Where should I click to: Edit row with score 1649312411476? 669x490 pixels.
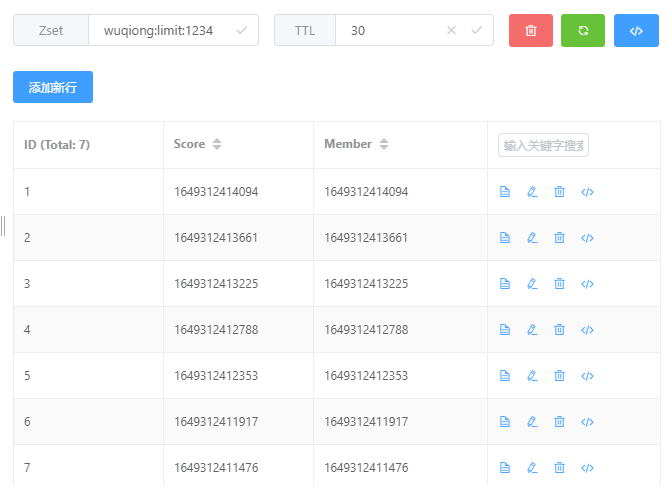[x=532, y=468]
